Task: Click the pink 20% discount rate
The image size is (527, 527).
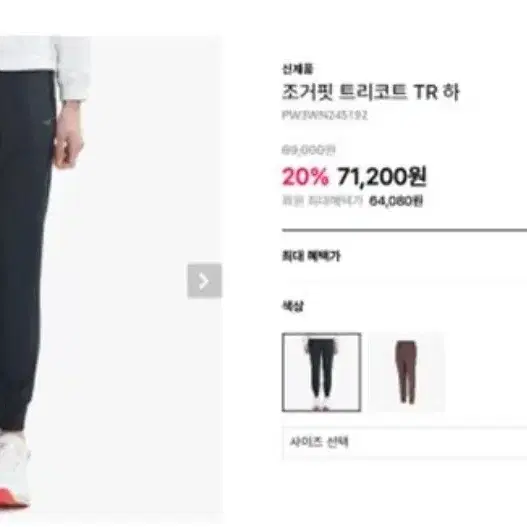Action: coord(305,177)
